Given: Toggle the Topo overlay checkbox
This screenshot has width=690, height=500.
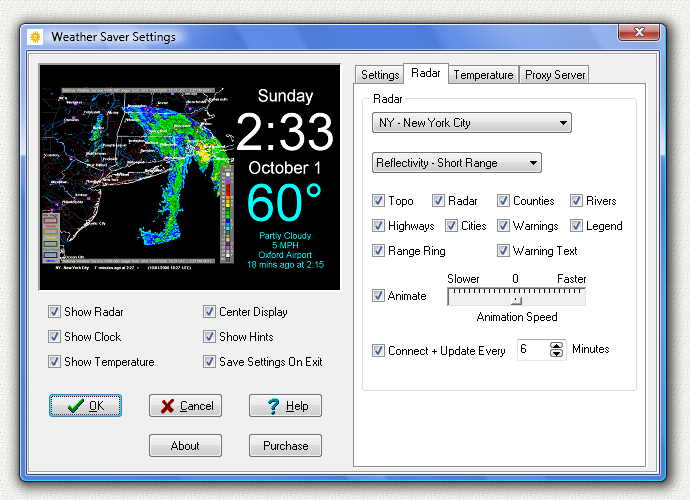Looking at the screenshot, I should (x=379, y=201).
